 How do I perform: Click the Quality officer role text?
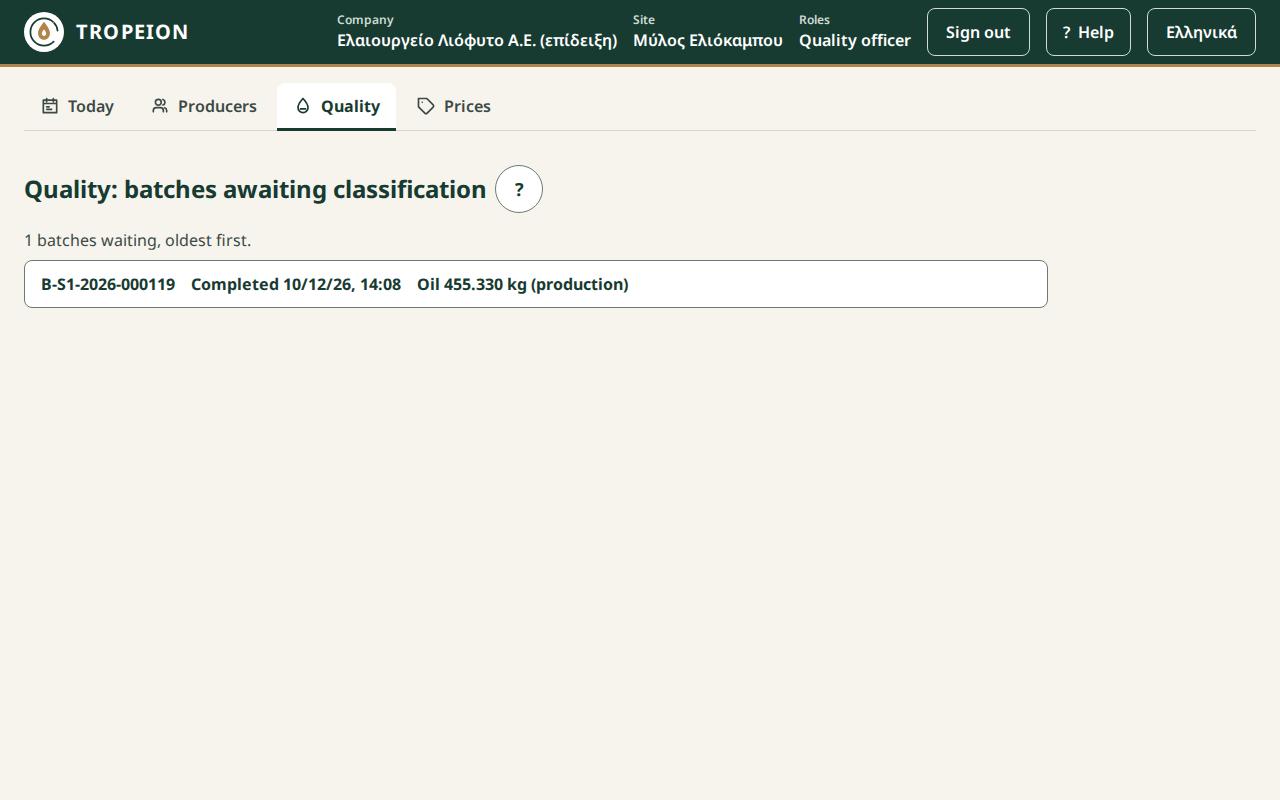(x=855, y=41)
